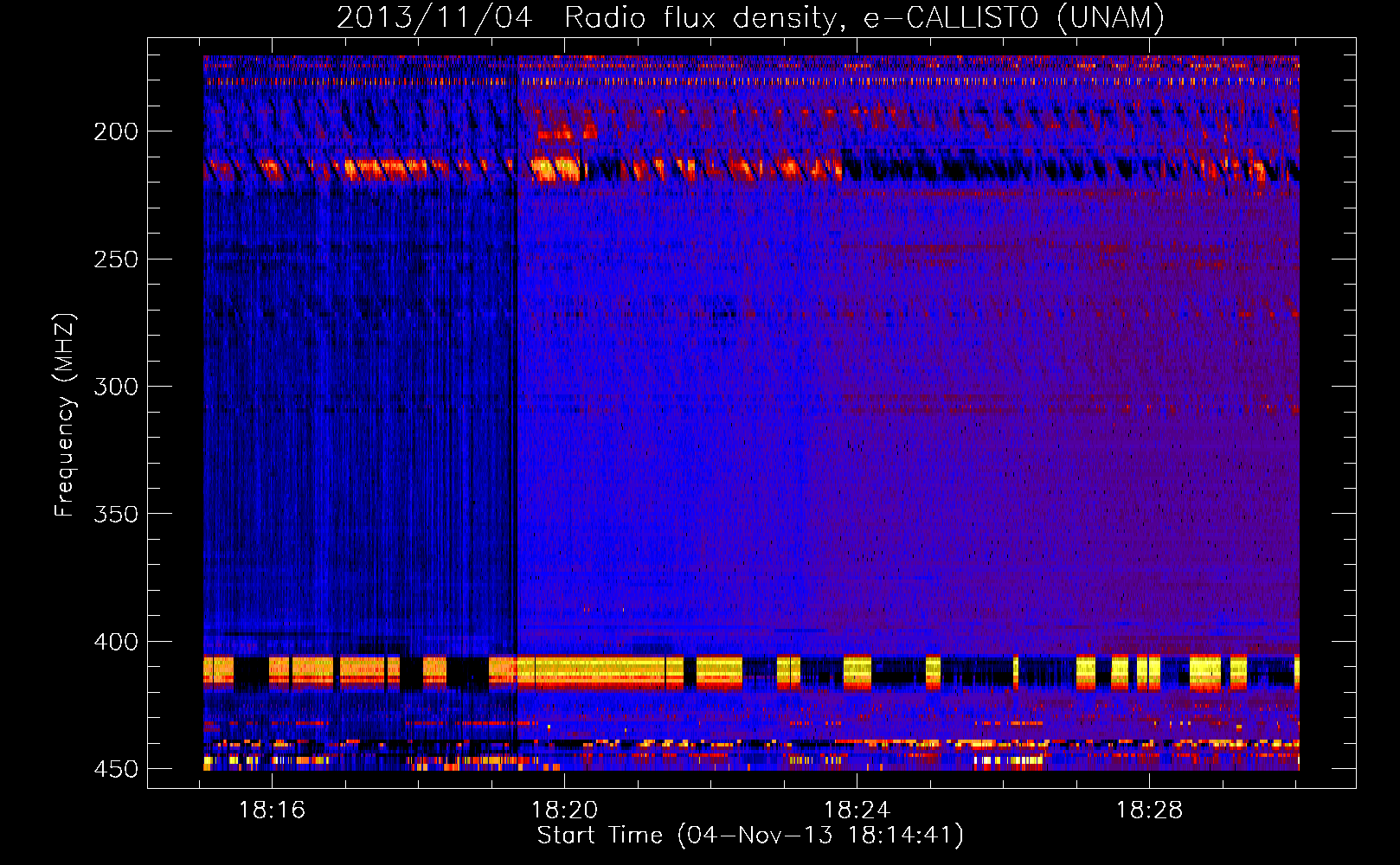1400x865 pixels.
Task: Click the 18:28 time tick label
Action: (1149, 811)
